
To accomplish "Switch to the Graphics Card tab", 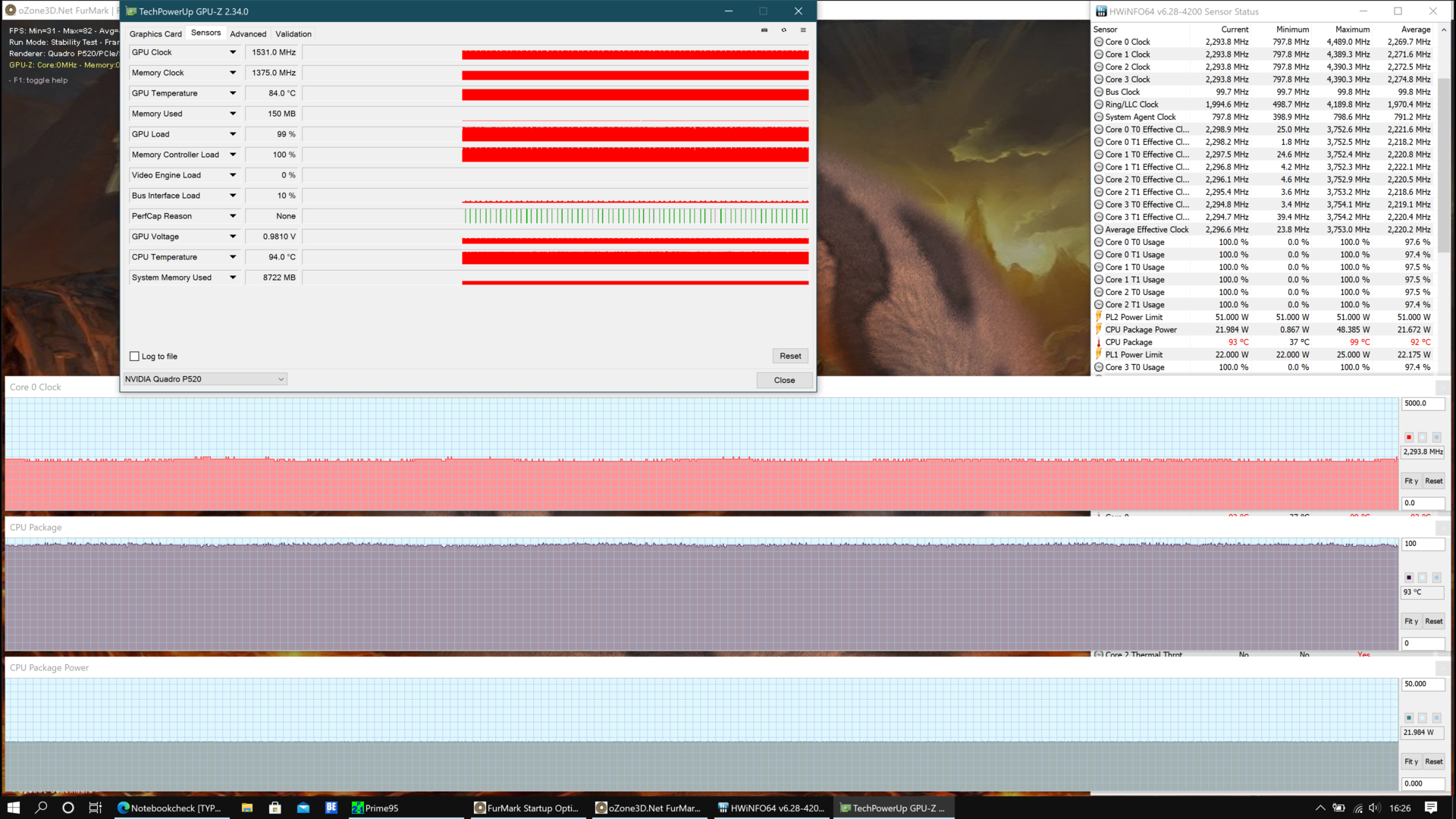I will pyautogui.click(x=155, y=34).
